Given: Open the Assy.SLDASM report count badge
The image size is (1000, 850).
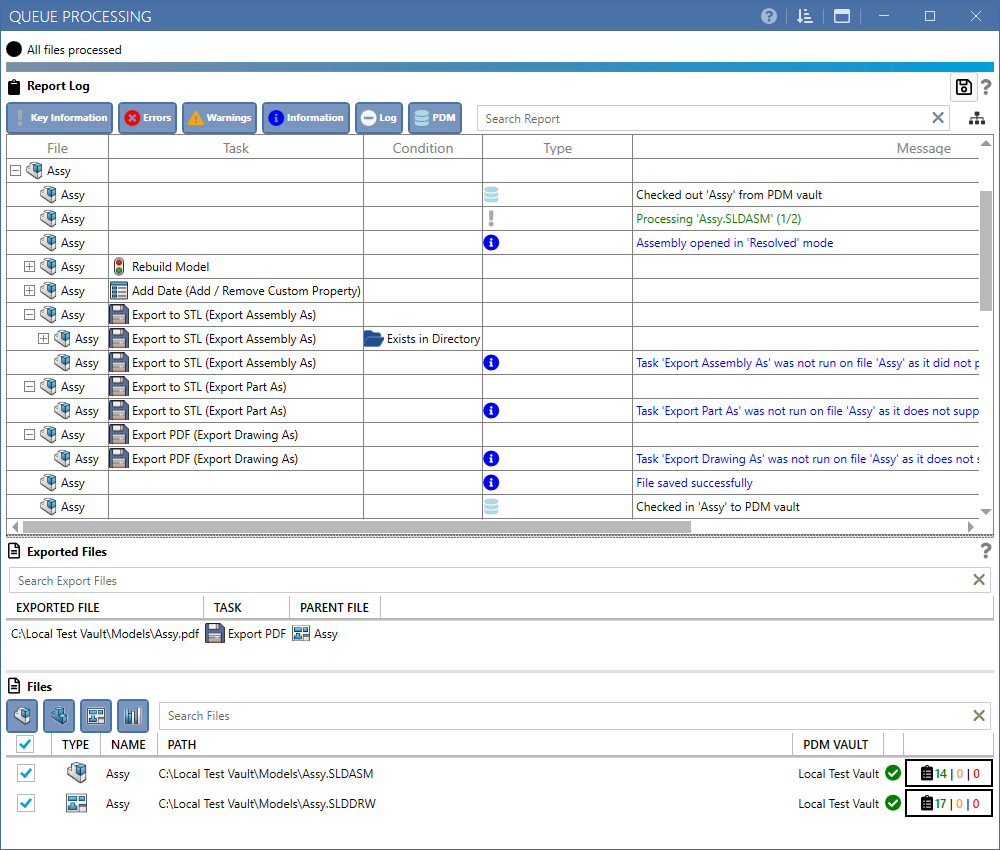Looking at the screenshot, I should click(949, 773).
